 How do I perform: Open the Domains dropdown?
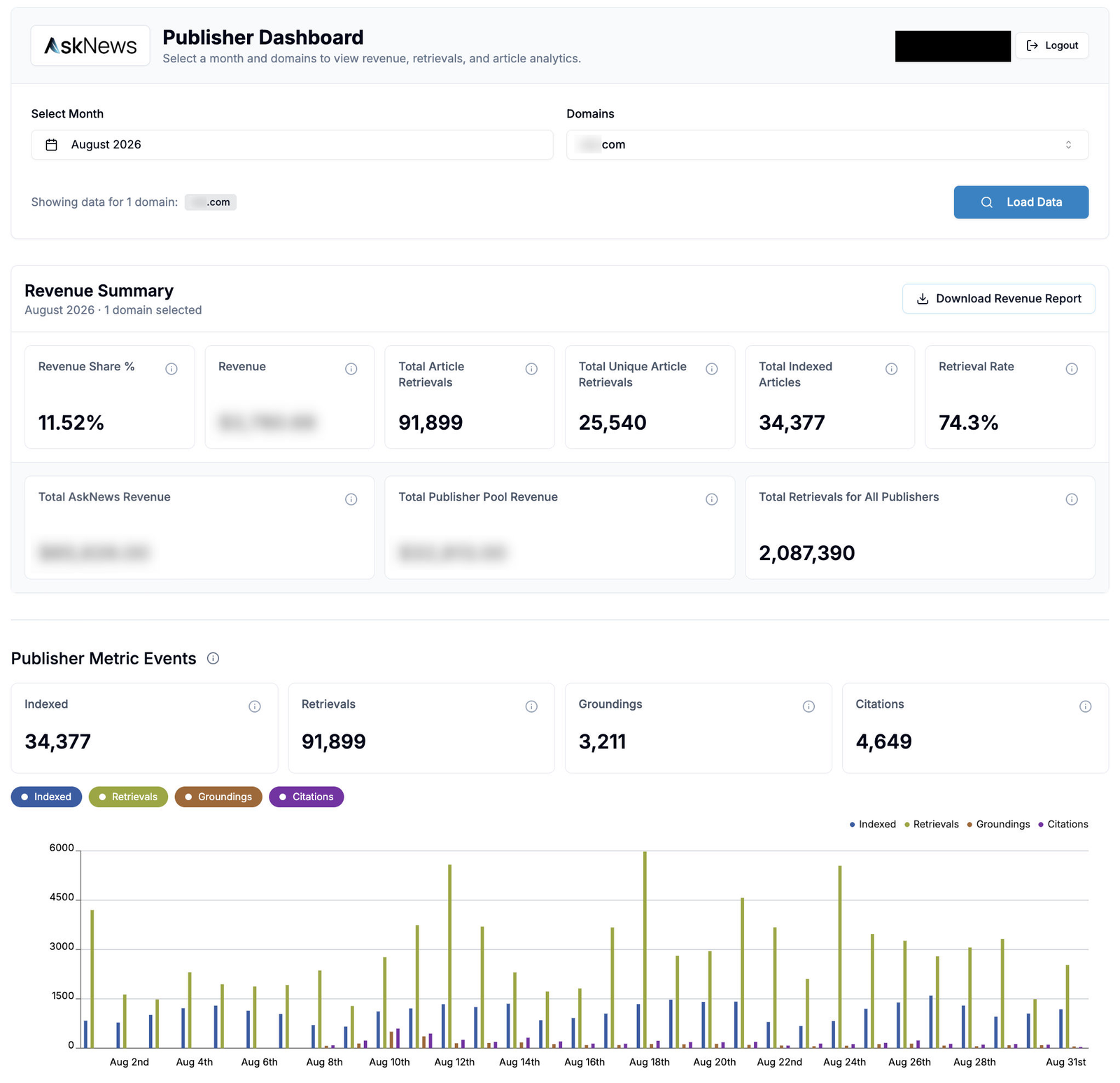click(827, 145)
